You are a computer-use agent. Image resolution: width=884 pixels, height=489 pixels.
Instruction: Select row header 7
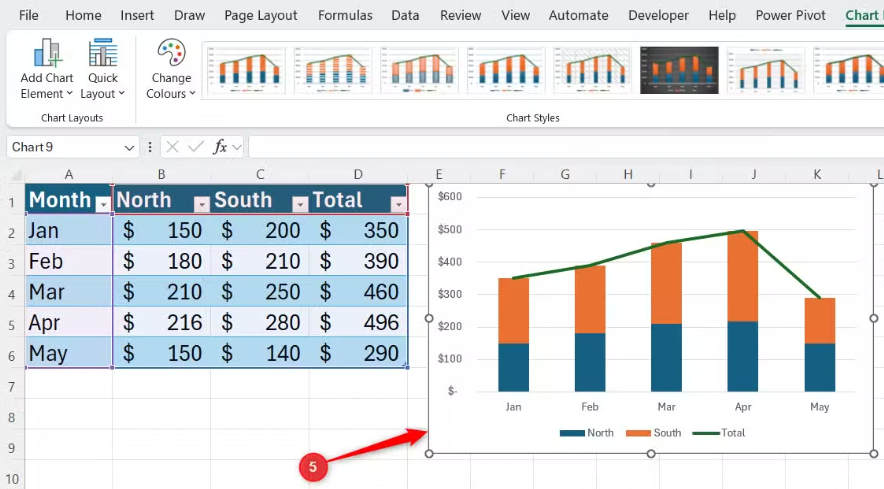(x=11, y=387)
